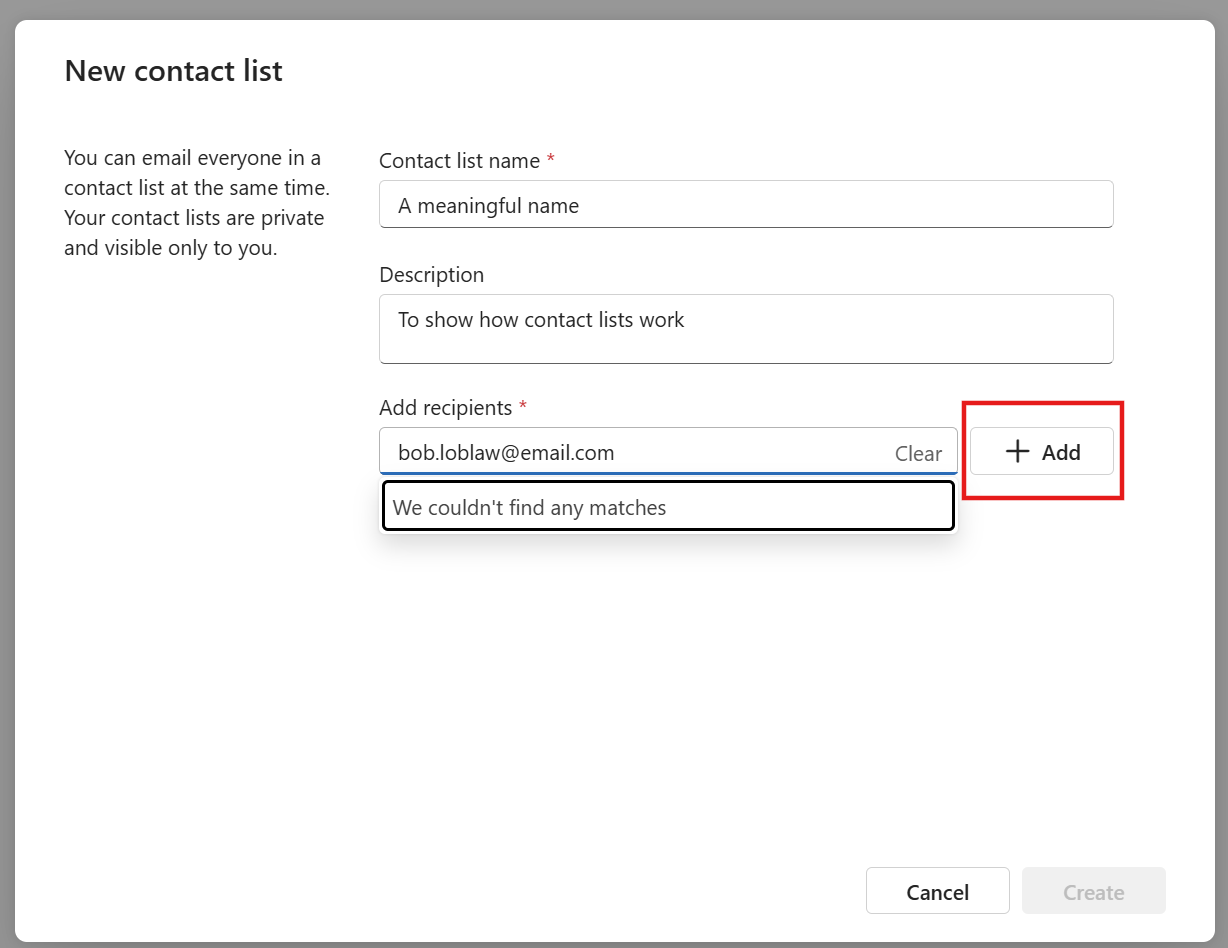Click the New contact list title
Image resolution: width=1228 pixels, height=948 pixels.
click(173, 70)
